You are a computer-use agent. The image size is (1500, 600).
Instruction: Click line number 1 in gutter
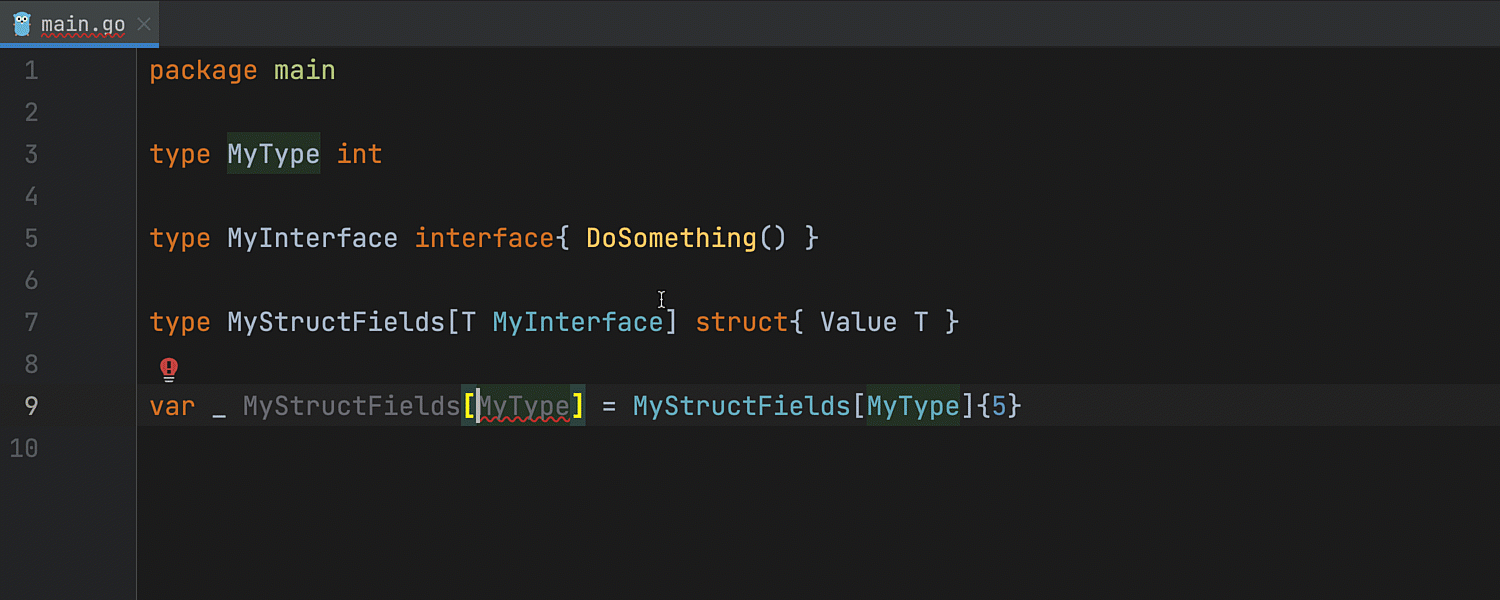point(30,71)
